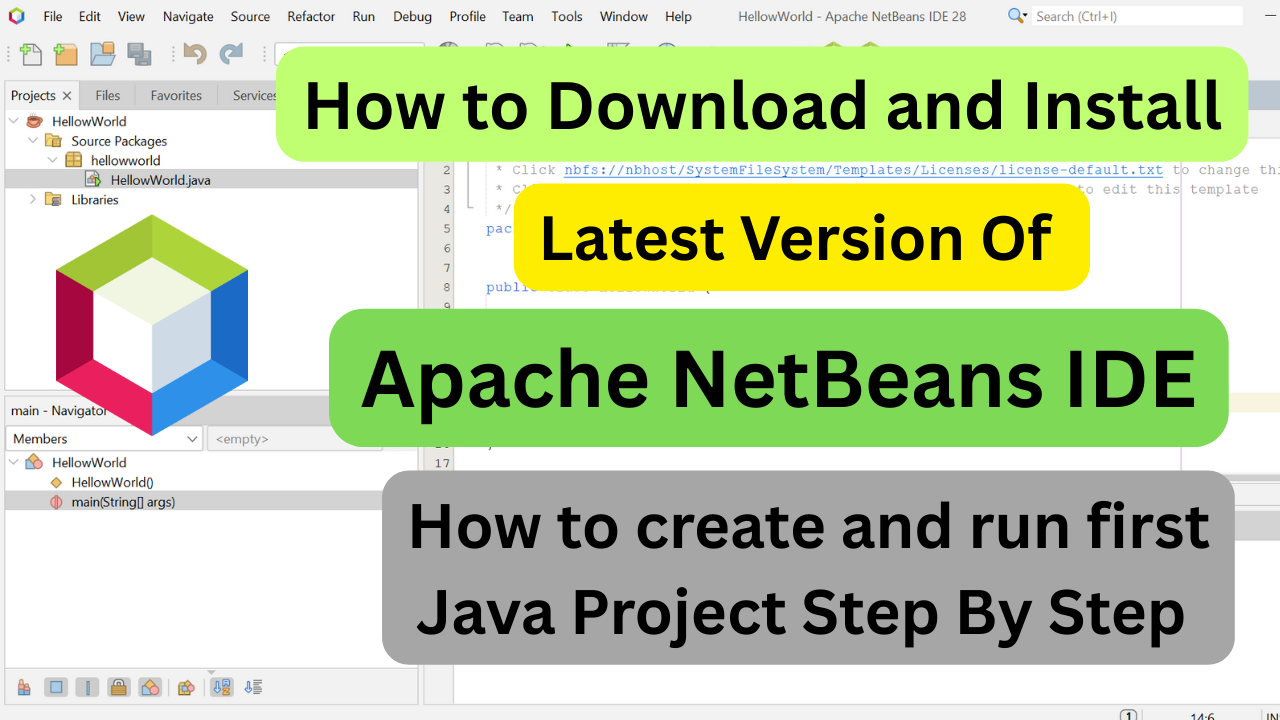Collapse the Source Packages node
1280x720 pixels.
pos(33,141)
